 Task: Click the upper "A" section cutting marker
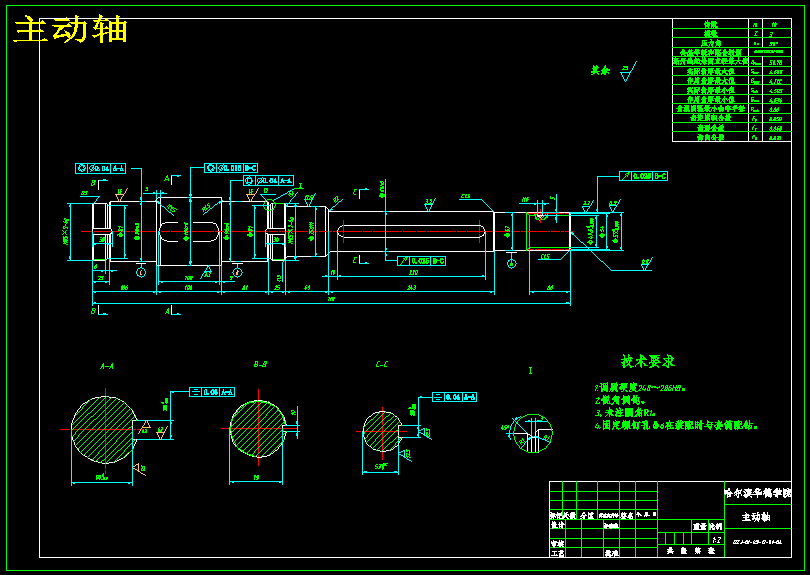[172, 179]
